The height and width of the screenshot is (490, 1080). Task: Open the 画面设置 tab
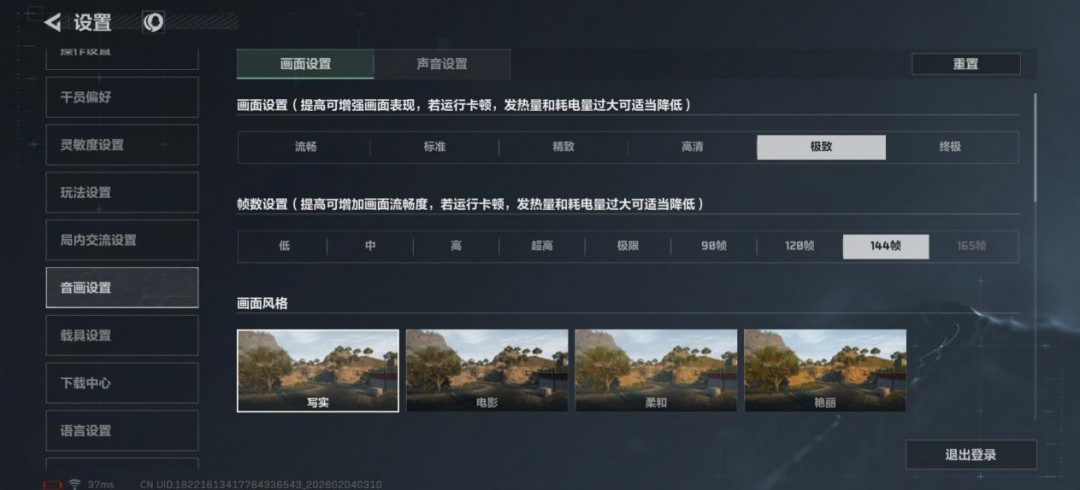[x=305, y=64]
